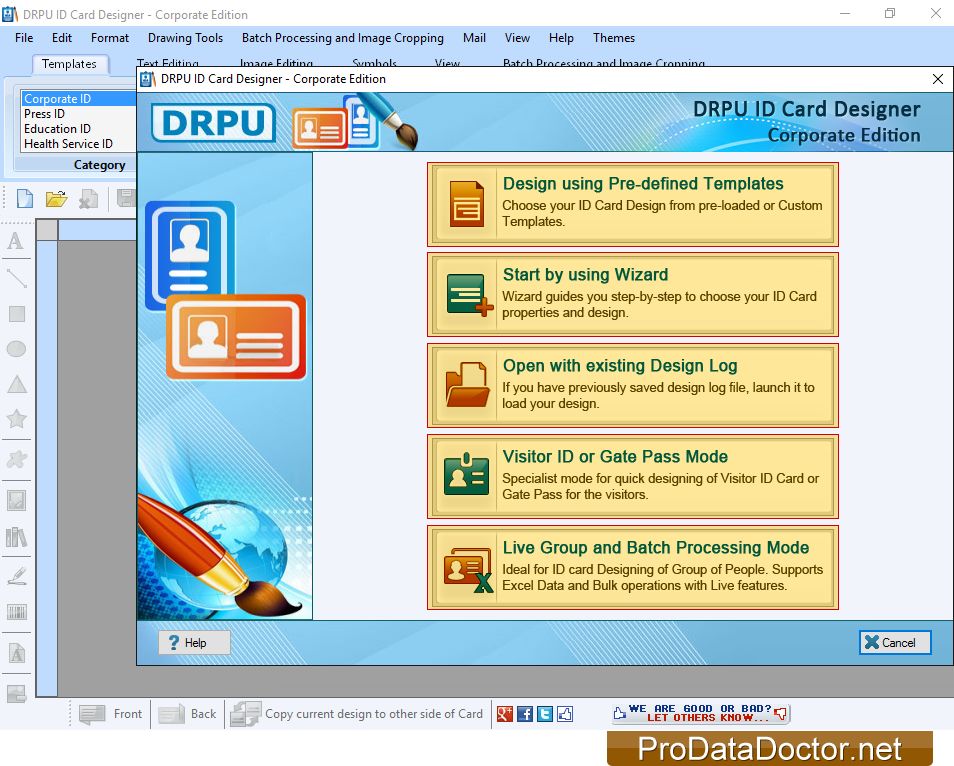The image size is (954, 766).
Task: Open the Drawing Tools menu
Action: tap(185, 38)
